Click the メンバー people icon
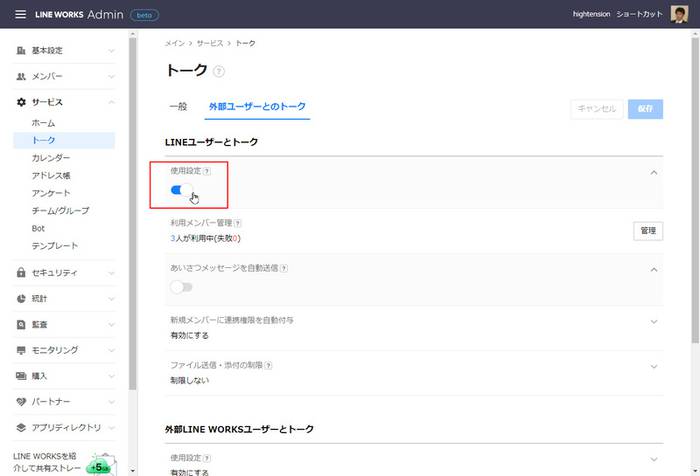This screenshot has height=476, width=700. (x=21, y=76)
